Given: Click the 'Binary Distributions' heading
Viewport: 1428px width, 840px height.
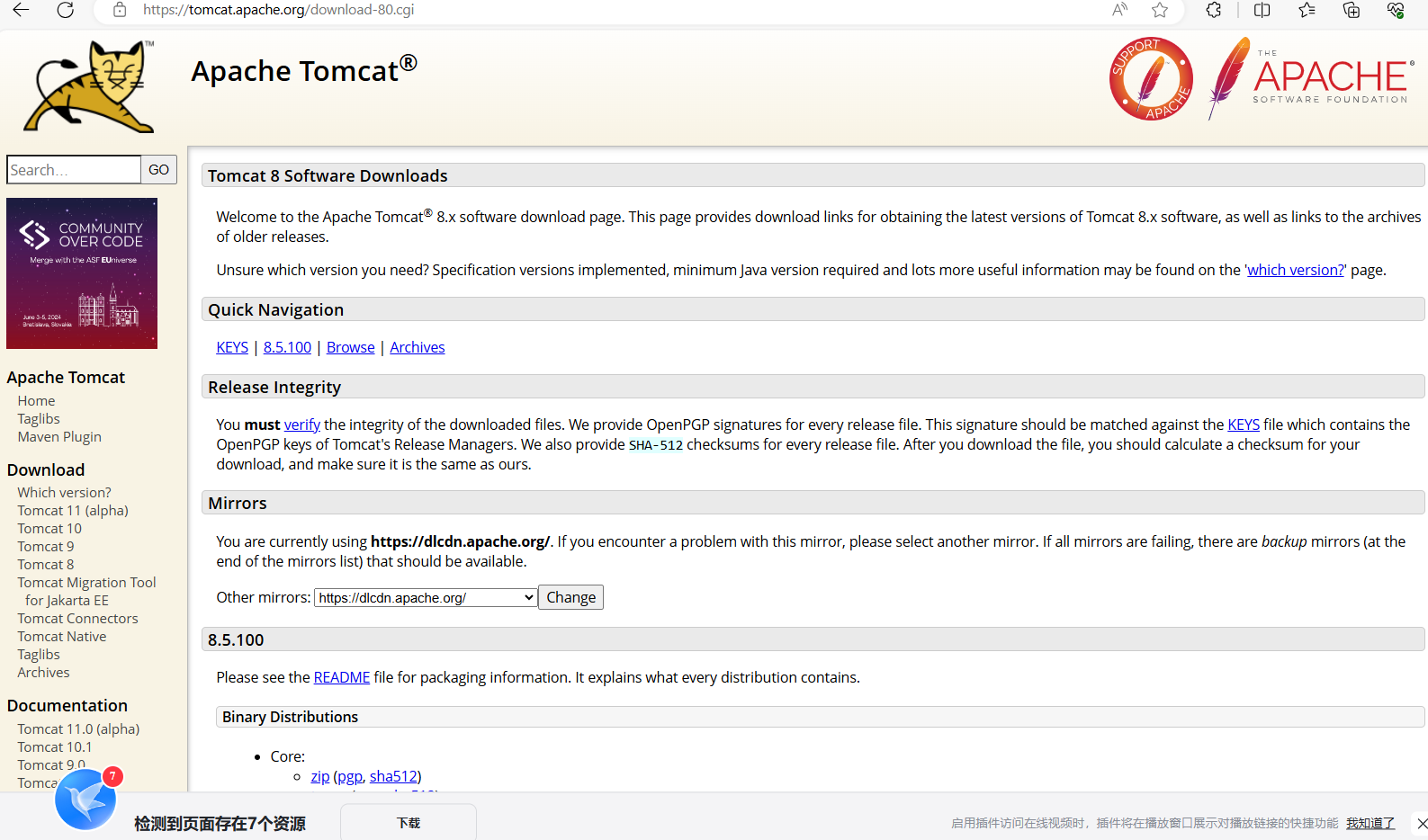Looking at the screenshot, I should [x=290, y=717].
